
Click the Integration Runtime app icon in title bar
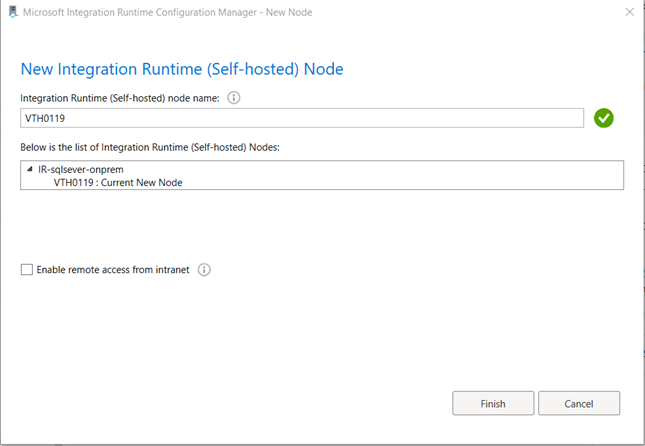click(13, 12)
